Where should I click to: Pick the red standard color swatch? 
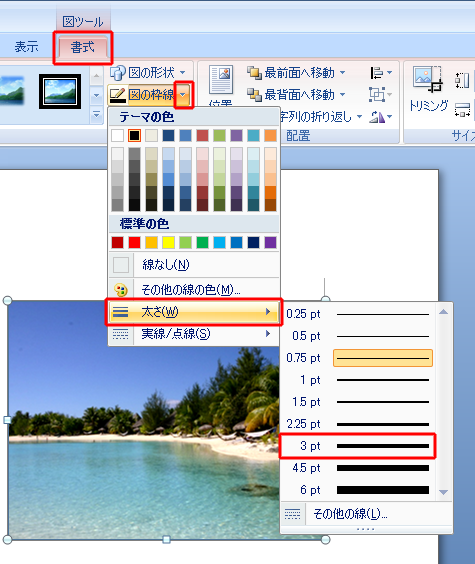tap(134, 242)
